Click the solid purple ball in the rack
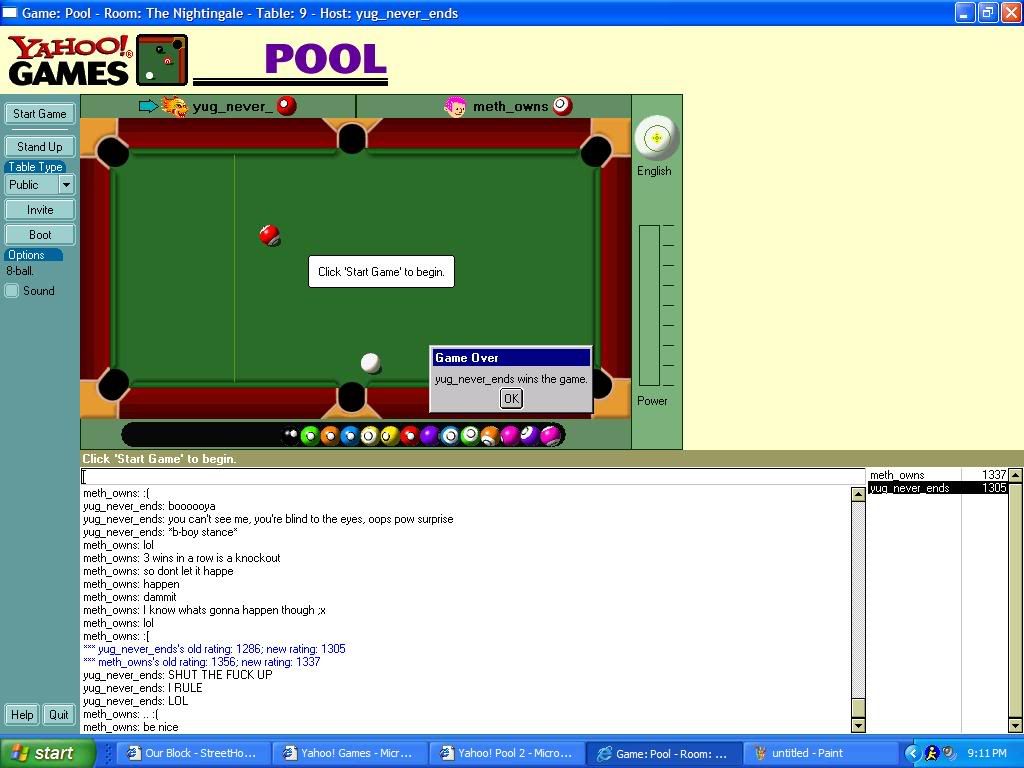Image resolution: width=1024 pixels, height=768 pixels. pyautogui.click(x=430, y=436)
